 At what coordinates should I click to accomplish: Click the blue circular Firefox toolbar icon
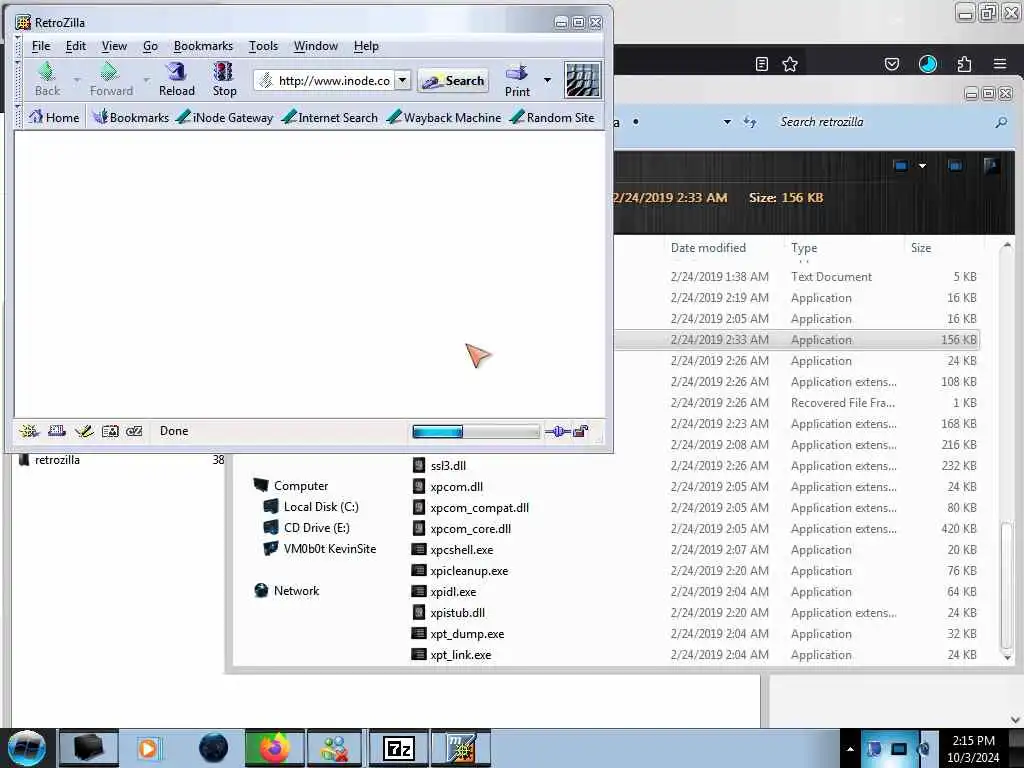(x=928, y=64)
